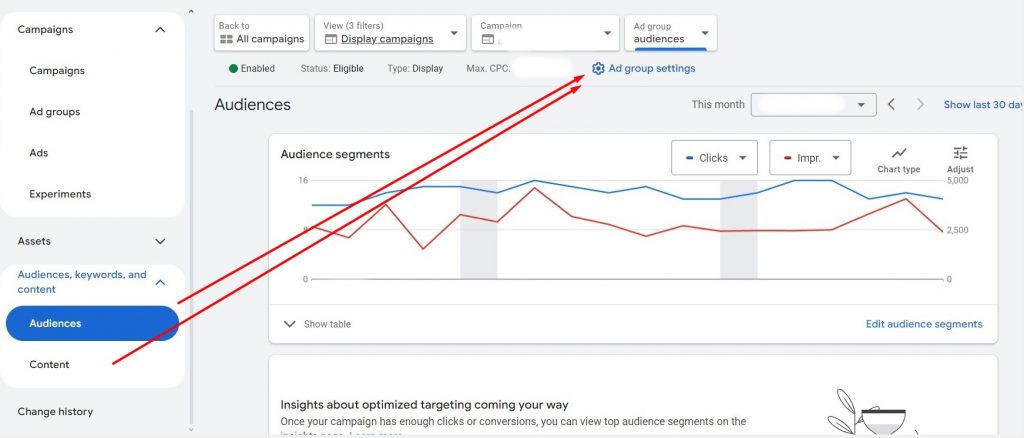This screenshot has height=438, width=1024.
Task: Go to previous date range arrow
Action: (892, 104)
